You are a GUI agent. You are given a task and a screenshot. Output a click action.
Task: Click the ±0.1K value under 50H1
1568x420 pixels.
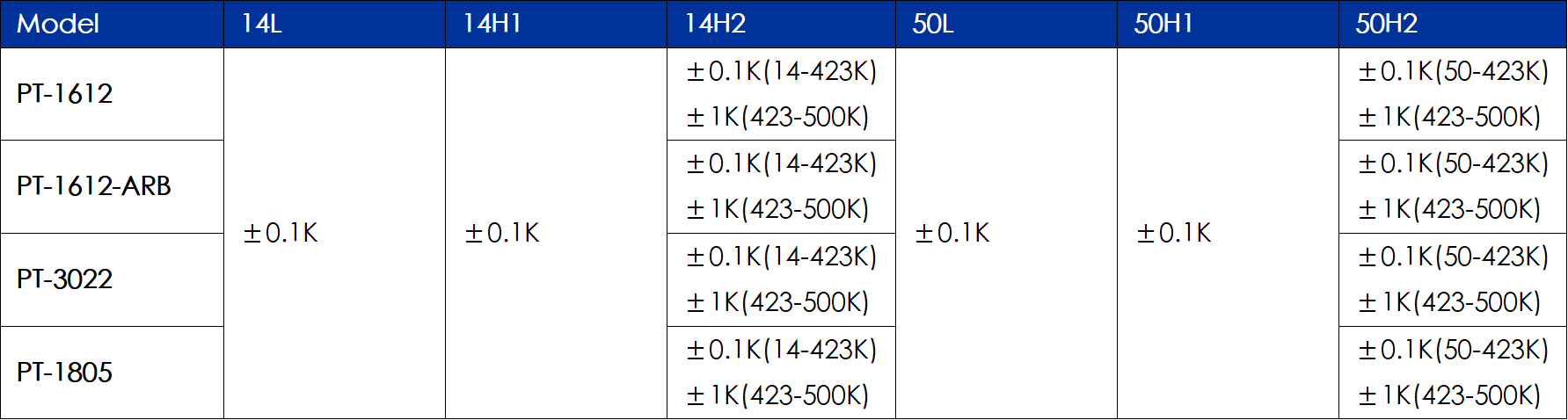click(1174, 233)
